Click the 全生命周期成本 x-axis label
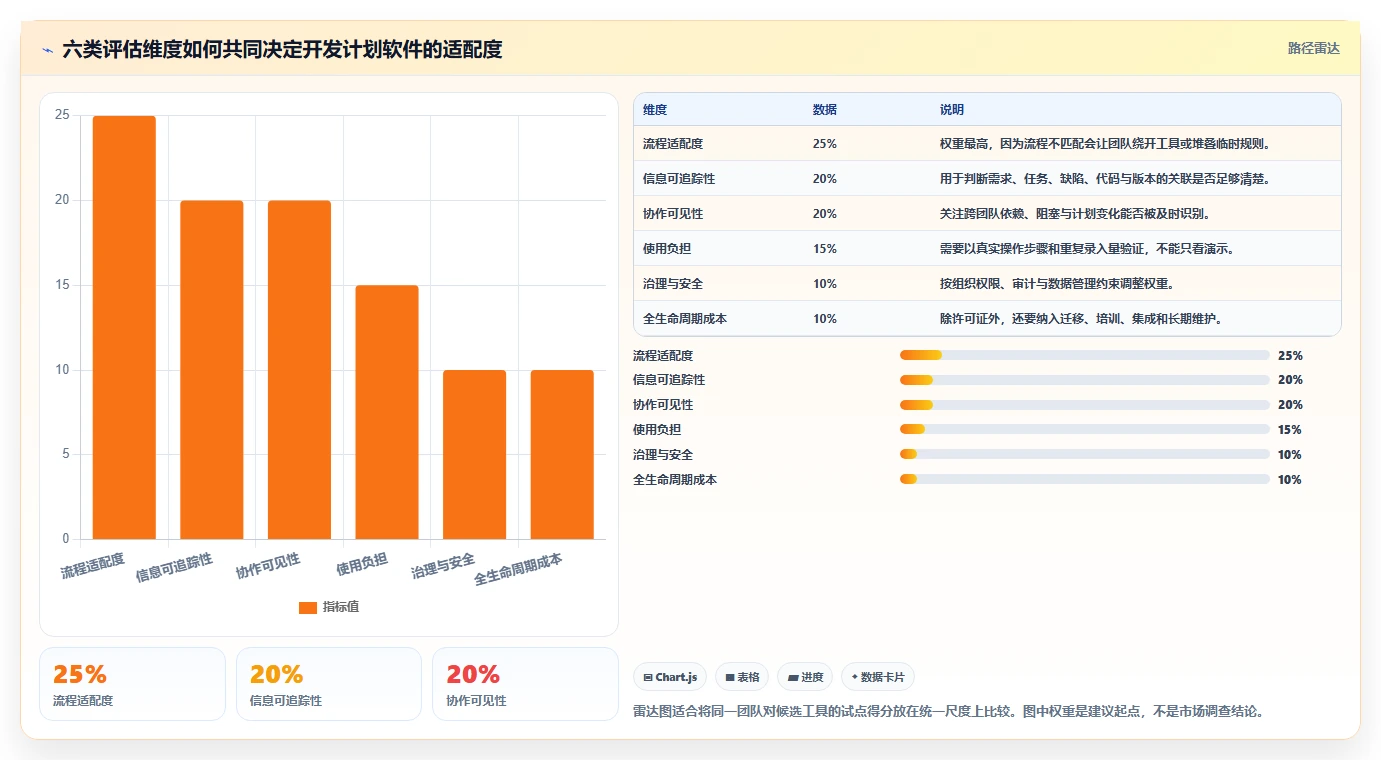 [518, 570]
